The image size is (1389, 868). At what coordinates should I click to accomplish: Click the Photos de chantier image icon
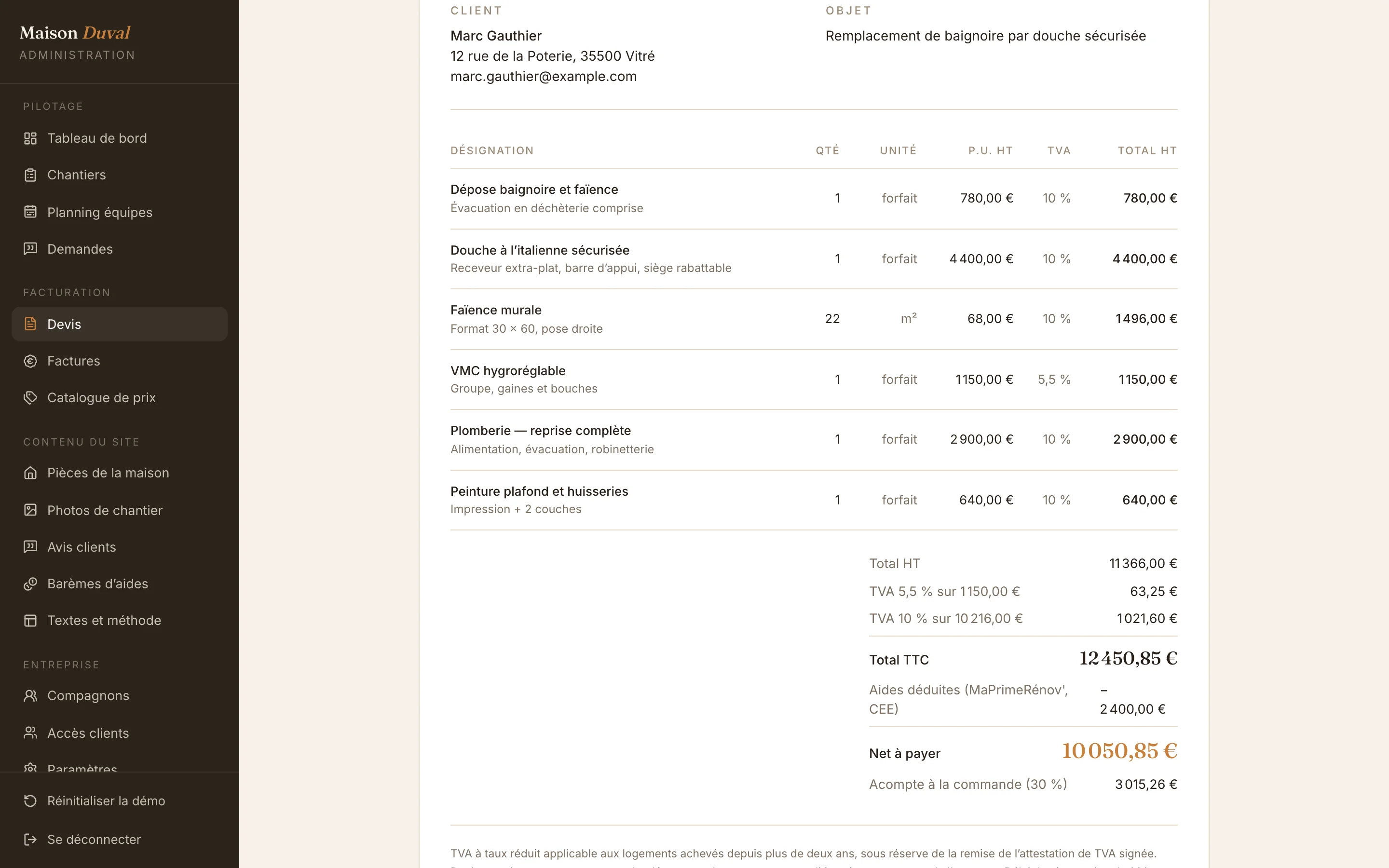click(x=30, y=510)
